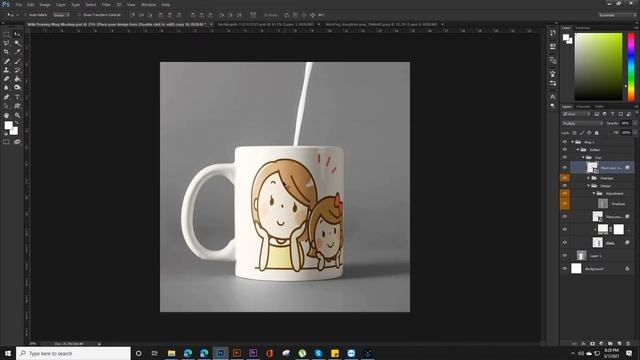
Task: Open the Essentials workspace dropdown
Action: point(618,15)
